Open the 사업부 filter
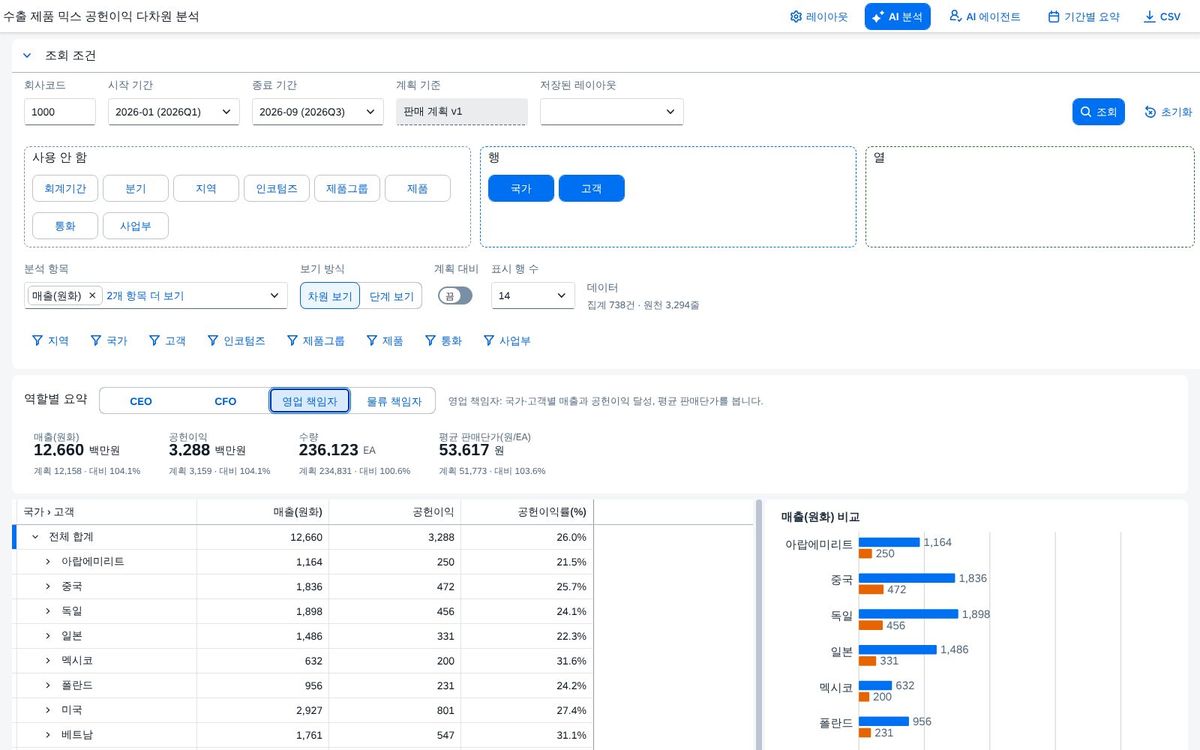Screen dimensions: 1200x750 pyautogui.click(x=507, y=341)
